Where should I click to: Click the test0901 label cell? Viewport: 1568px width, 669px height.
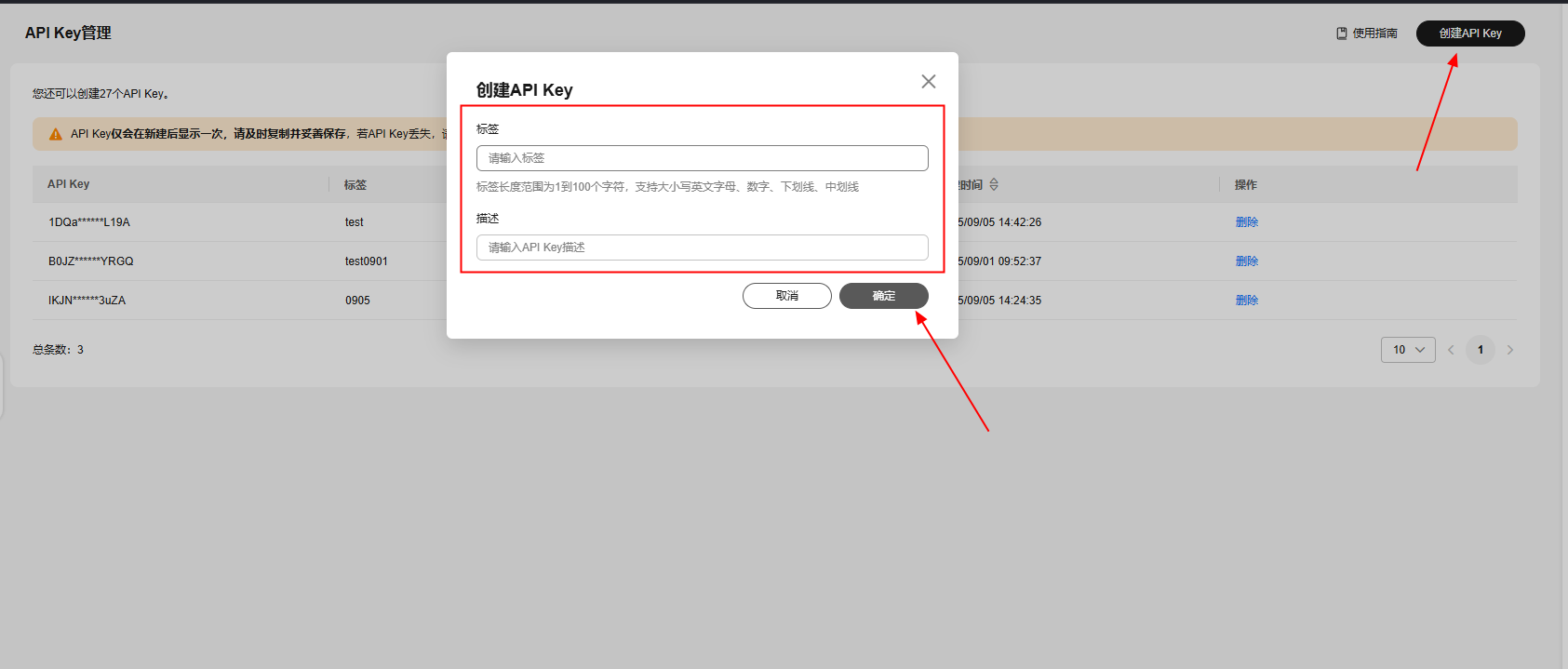(x=367, y=261)
